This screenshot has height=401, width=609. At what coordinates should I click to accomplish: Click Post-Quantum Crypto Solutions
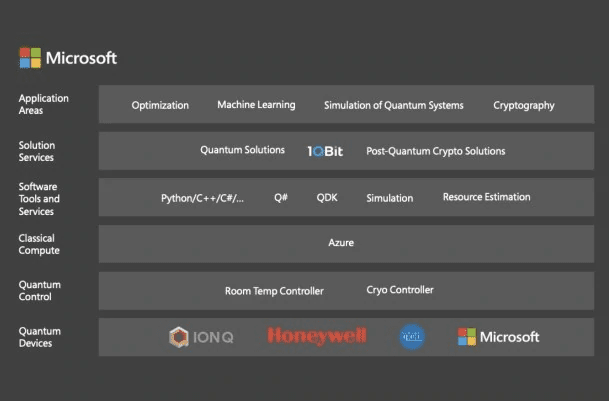[436, 151]
